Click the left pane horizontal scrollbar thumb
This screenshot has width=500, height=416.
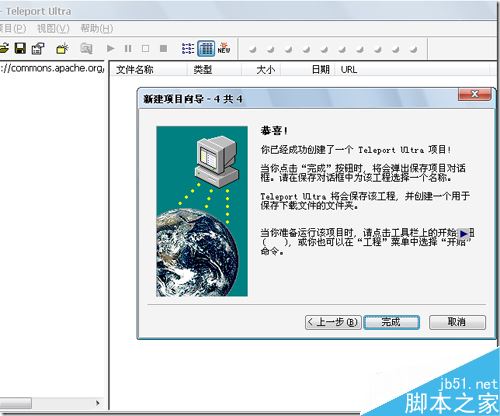15,403
